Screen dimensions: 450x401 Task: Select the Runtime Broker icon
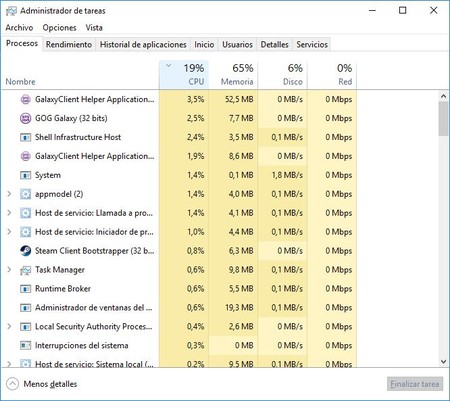[25, 289]
